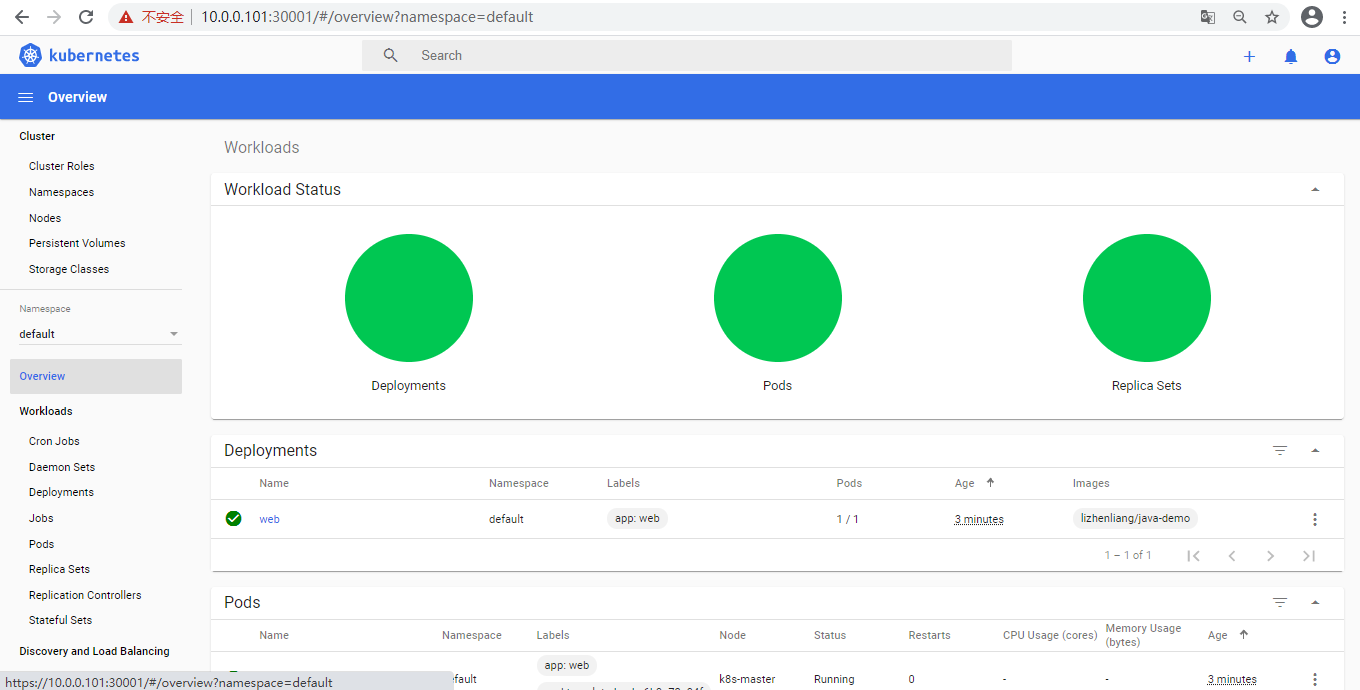Open the web deployment link
This screenshot has height=690, width=1360.
[x=269, y=519]
